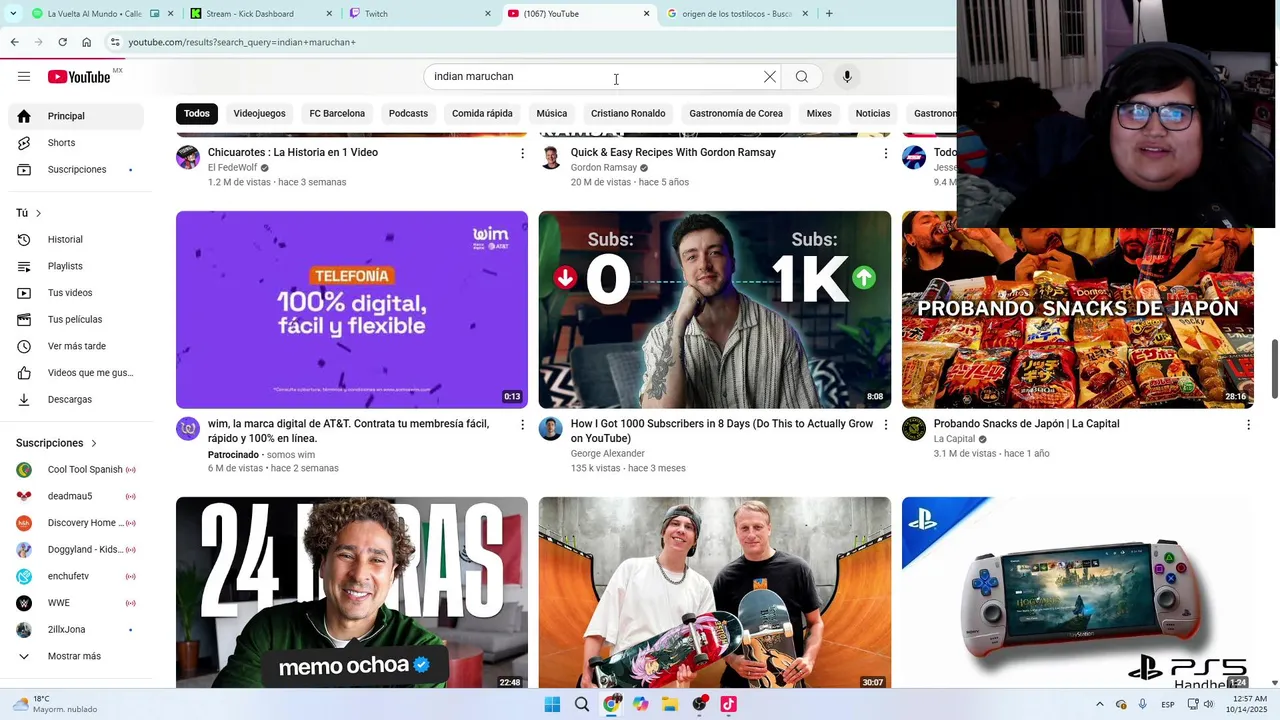The height and width of the screenshot is (720, 1280).
Task: Open Tus videos in sidebar
Action: coord(76,293)
